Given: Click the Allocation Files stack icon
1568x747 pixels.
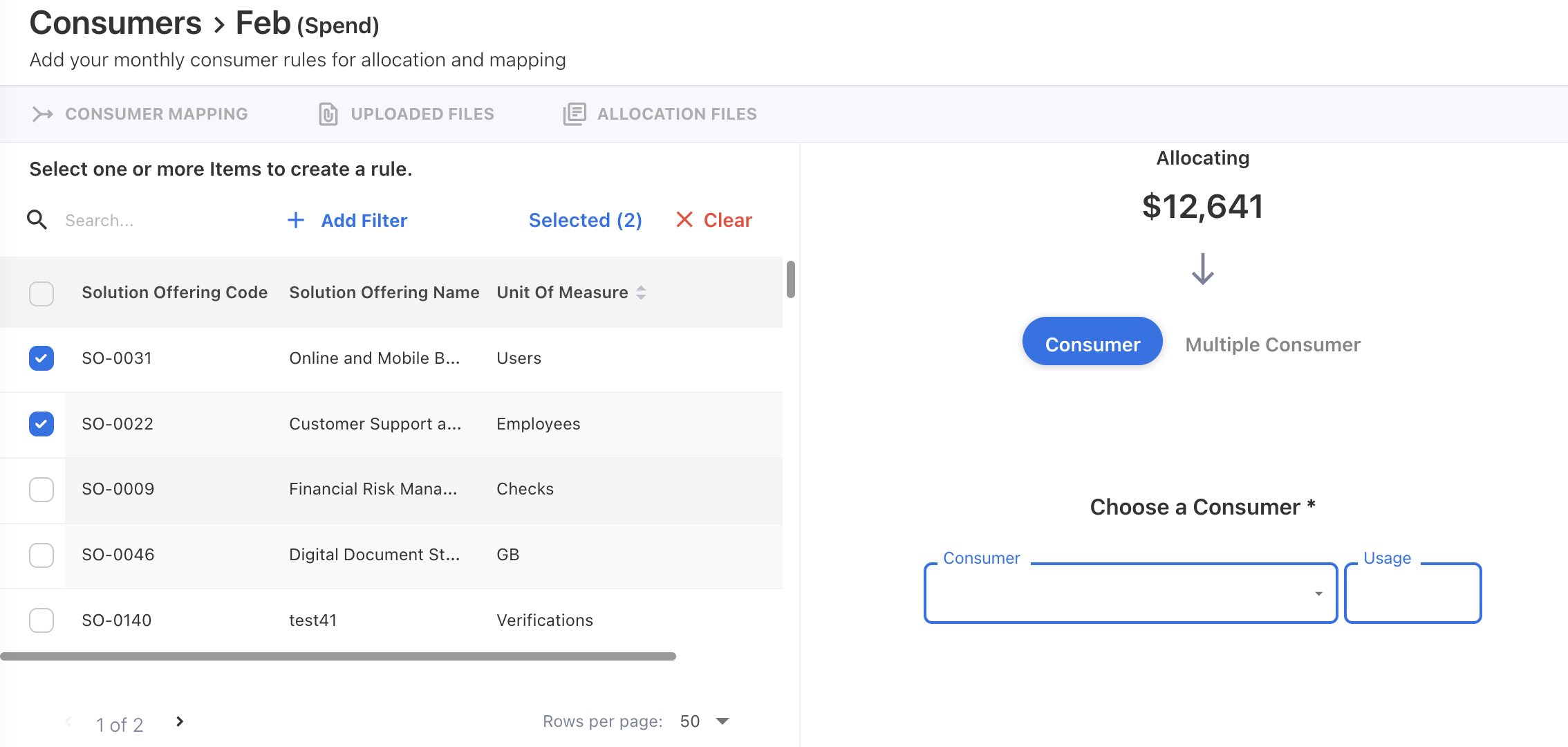Looking at the screenshot, I should pos(575,114).
